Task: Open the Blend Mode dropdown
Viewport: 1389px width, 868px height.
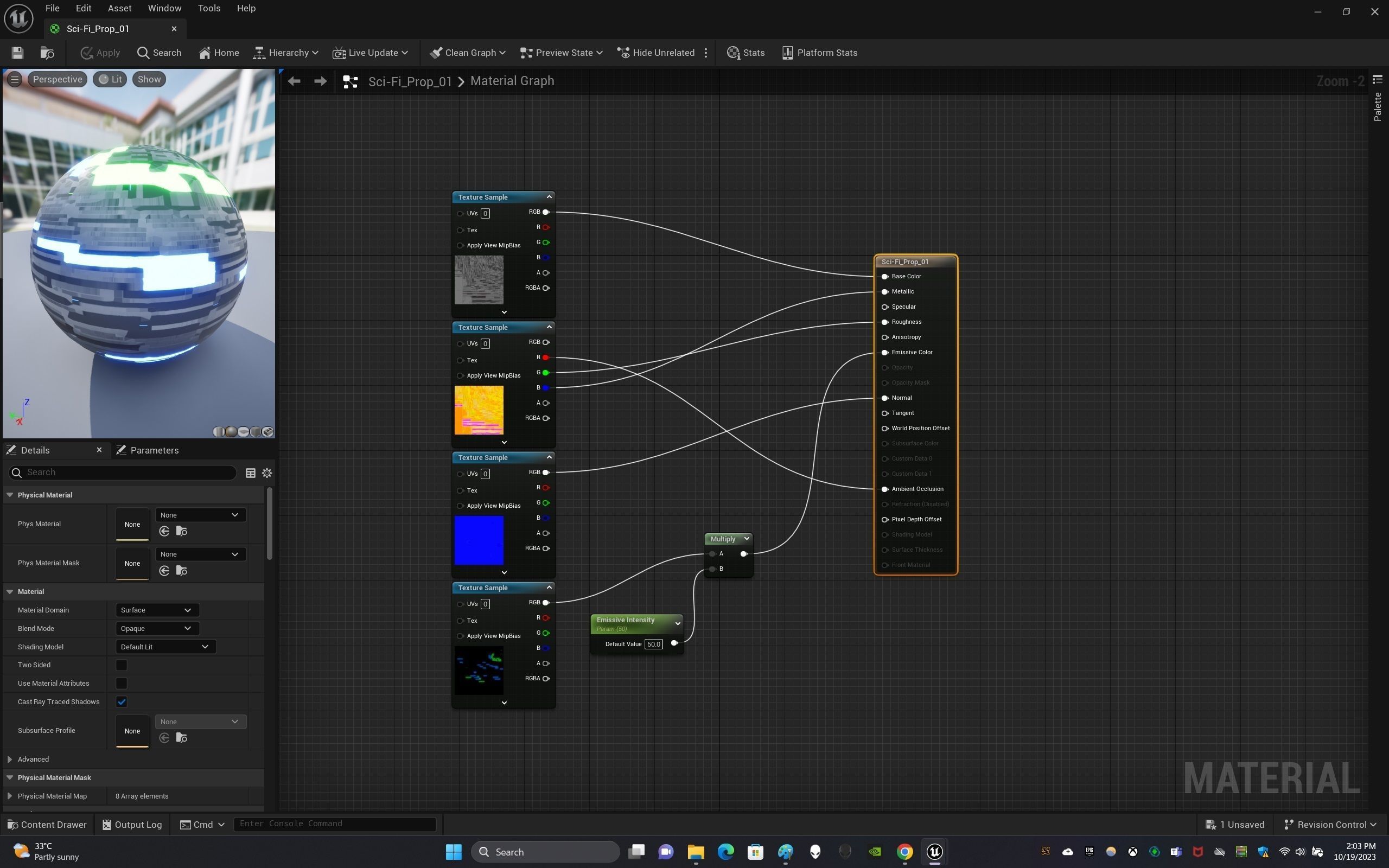Action: pyautogui.click(x=157, y=628)
